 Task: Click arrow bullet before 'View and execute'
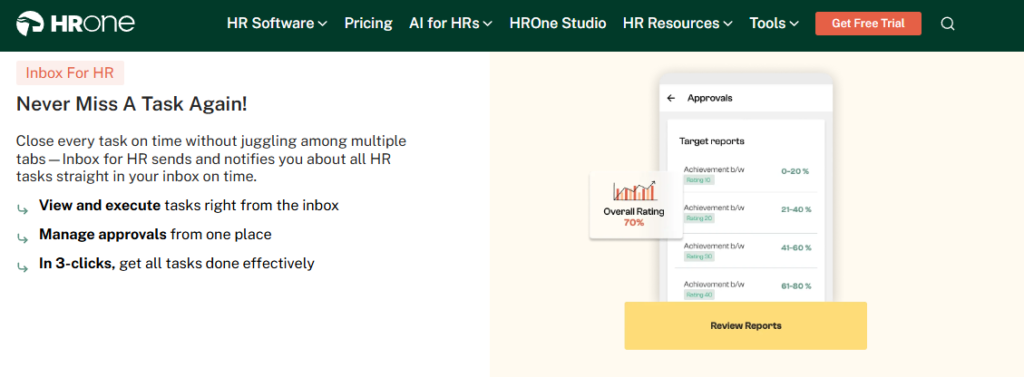pyautogui.click(x=23, y=209)
